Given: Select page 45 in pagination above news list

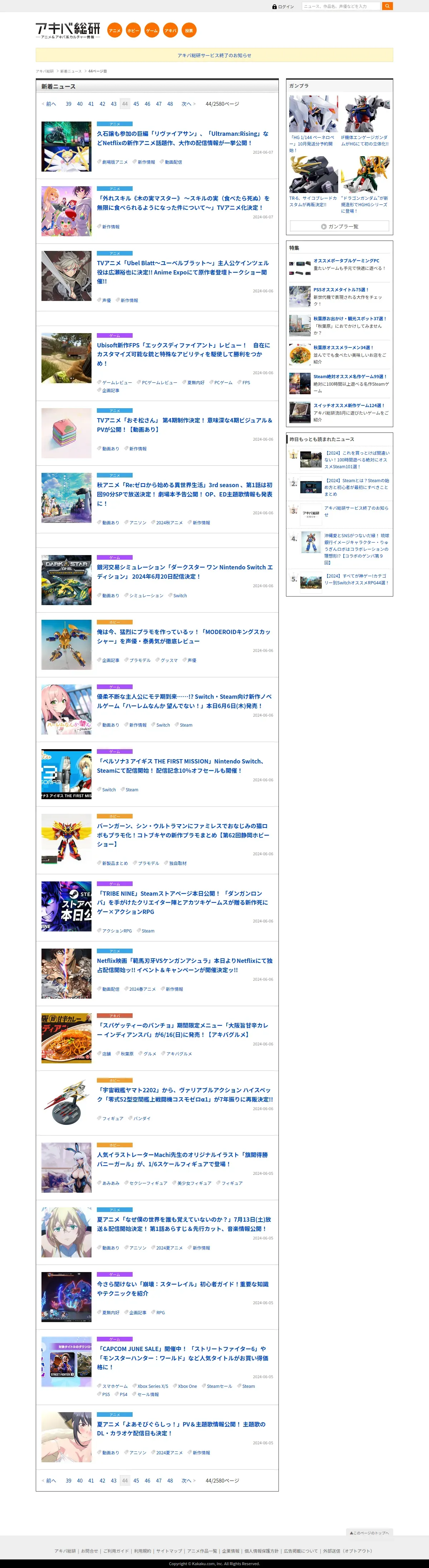Looking at the screenshot, I should (x=136, y=104).
